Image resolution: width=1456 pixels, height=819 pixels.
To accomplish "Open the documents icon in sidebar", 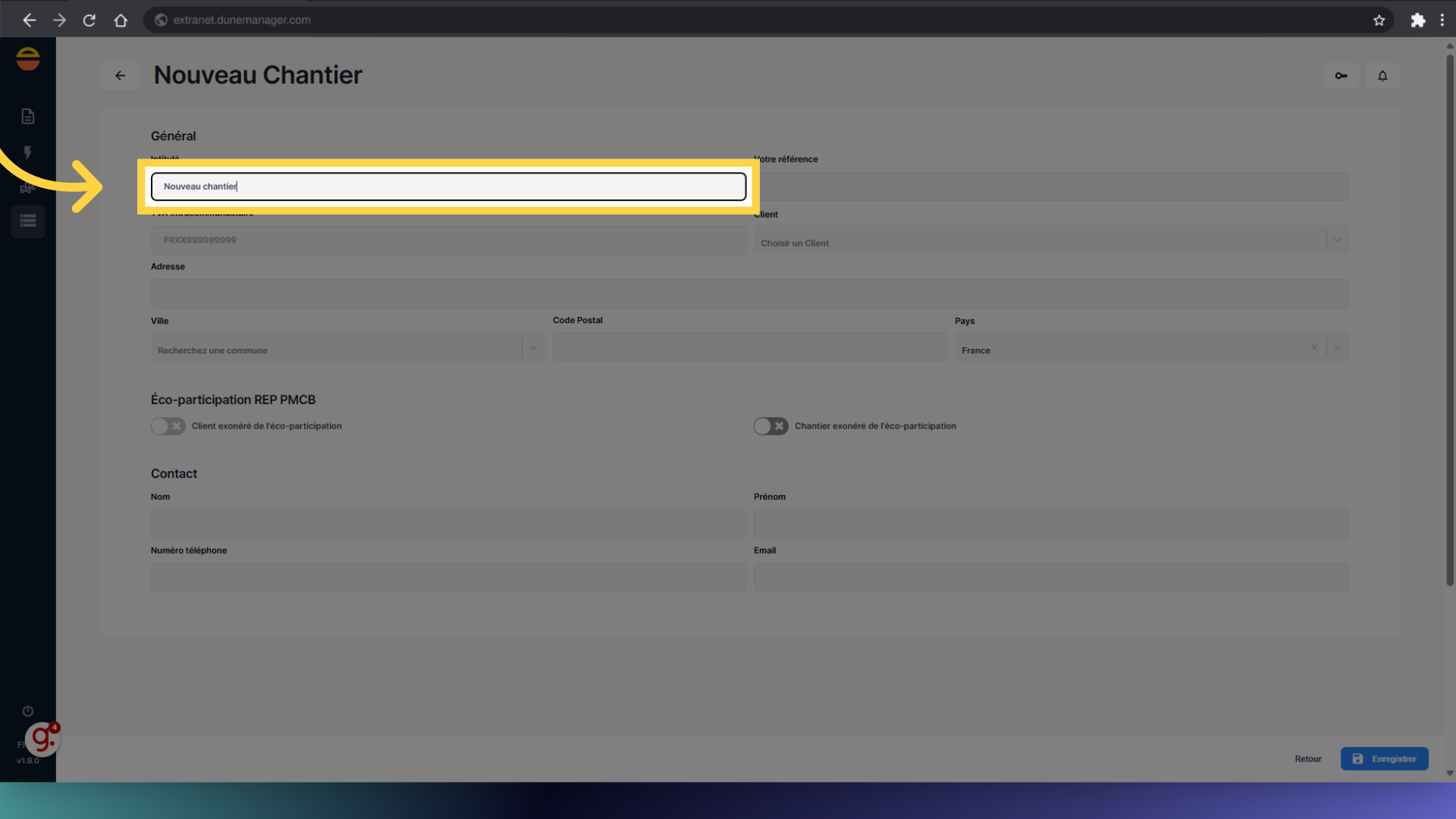I will coord(28,116).
